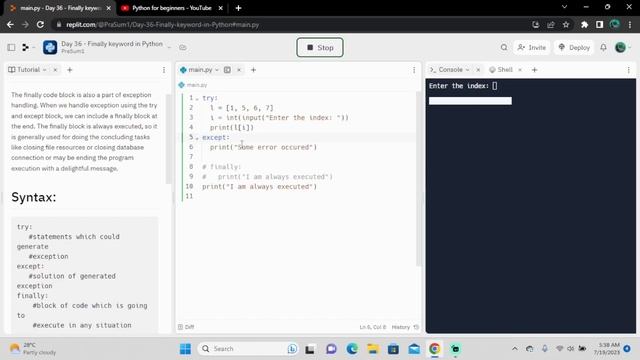Reload the page
Viewport: 640px width, 360px height.
pos(40,24)
